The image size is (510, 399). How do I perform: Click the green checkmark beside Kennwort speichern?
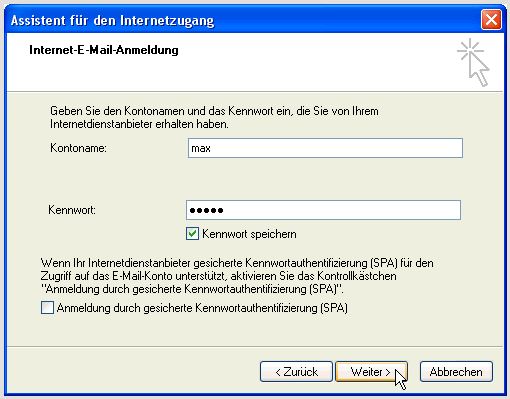coord(192,234)
